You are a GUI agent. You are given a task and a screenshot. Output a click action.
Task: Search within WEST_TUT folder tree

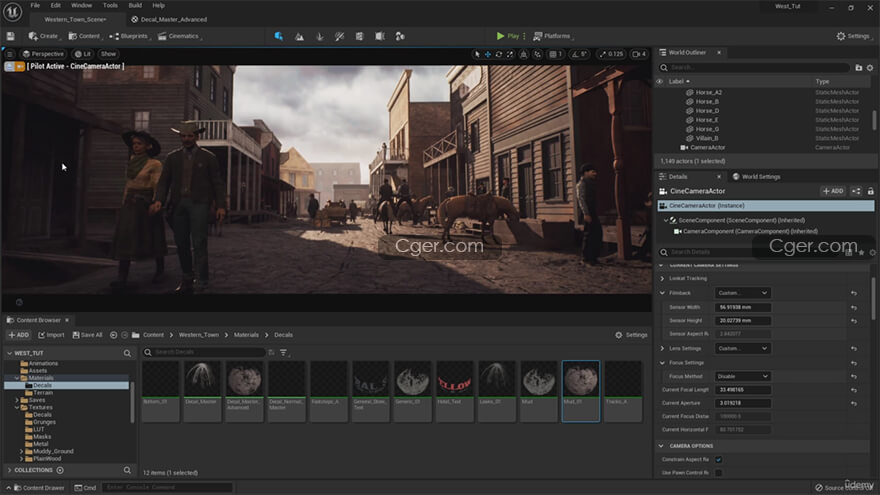[x=127, y=353]
